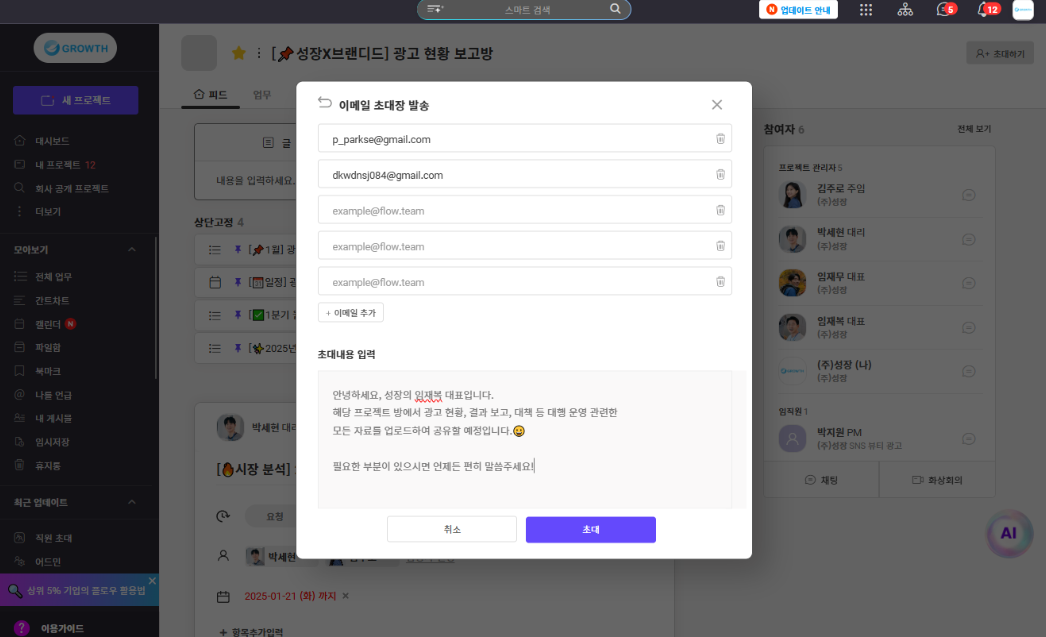Start 채팅 in participants panel
Image resolution: width=1046 pixels, height=637 pixels.
pyautogui.click(x=821, y=480)
